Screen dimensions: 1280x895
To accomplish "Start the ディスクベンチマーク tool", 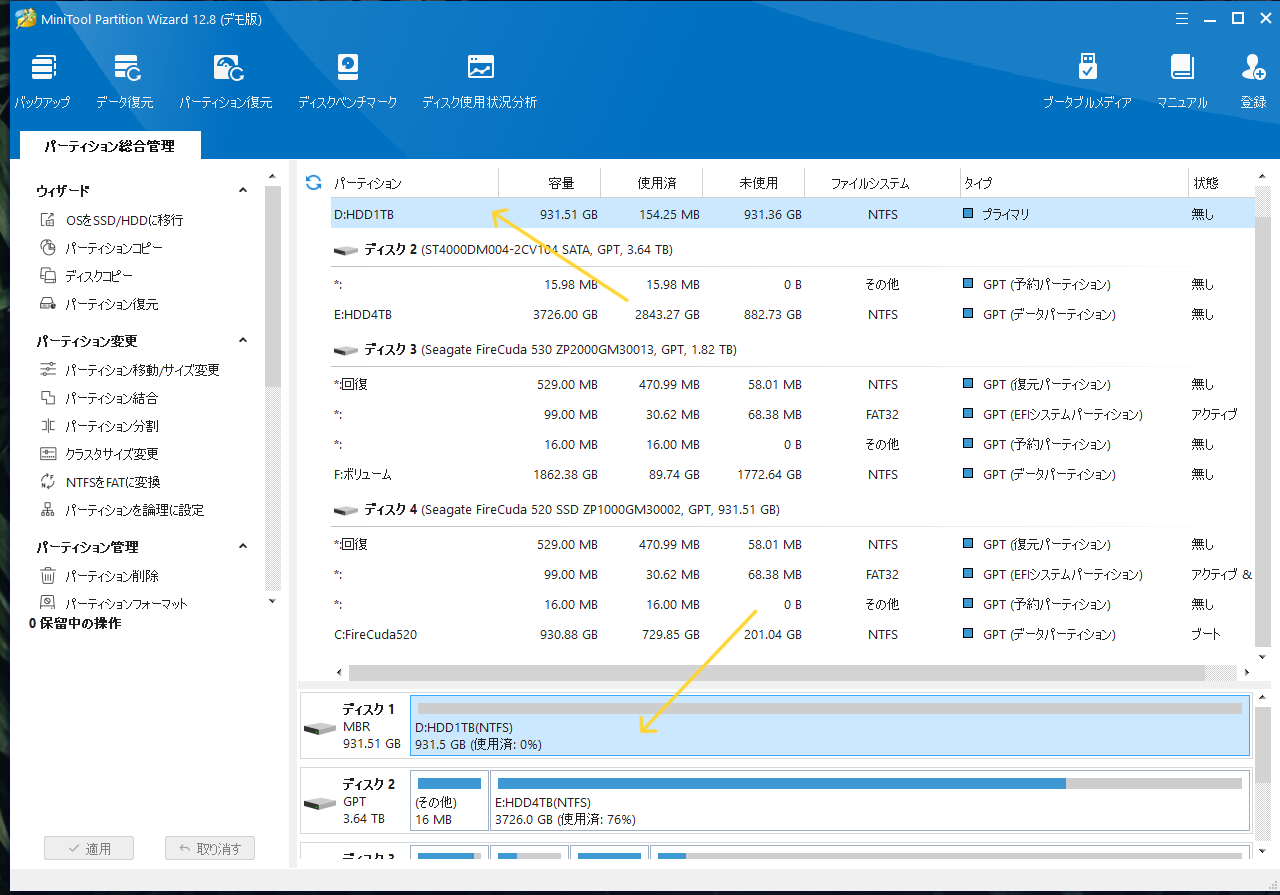I will (348, 80).
